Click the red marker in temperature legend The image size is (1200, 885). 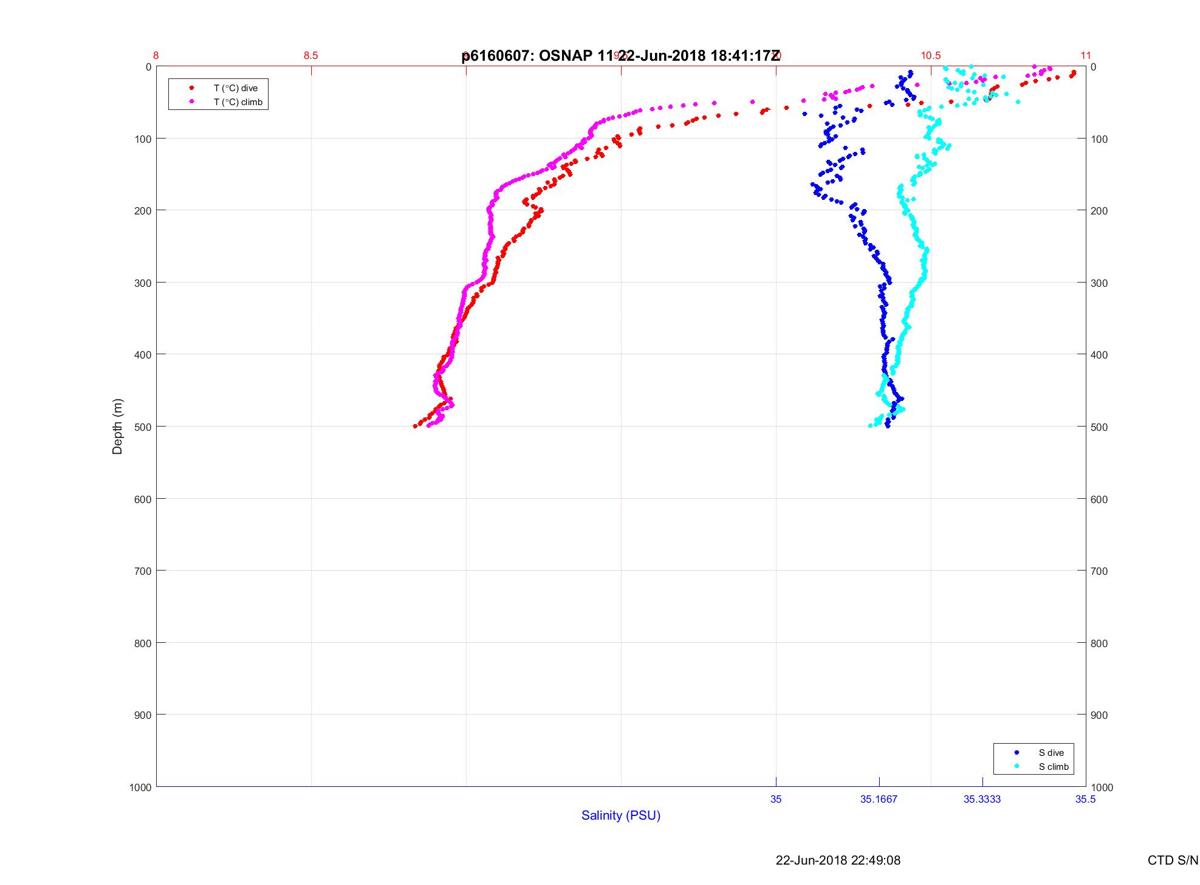point(191,88)
